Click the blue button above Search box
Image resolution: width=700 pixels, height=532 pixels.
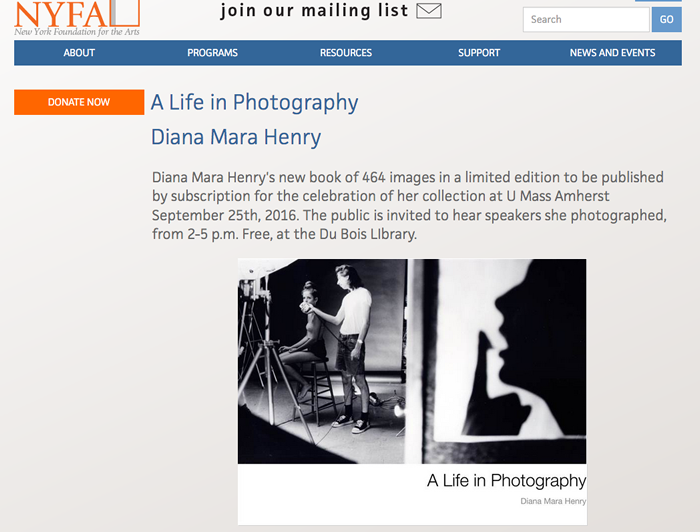[x=658, y=1]
